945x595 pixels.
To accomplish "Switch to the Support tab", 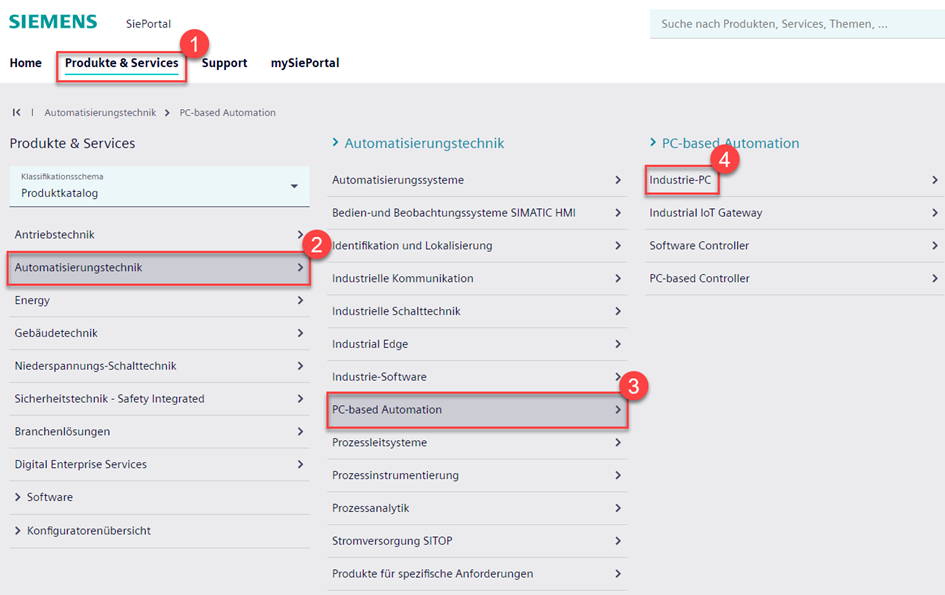I will tap(224, 63).
